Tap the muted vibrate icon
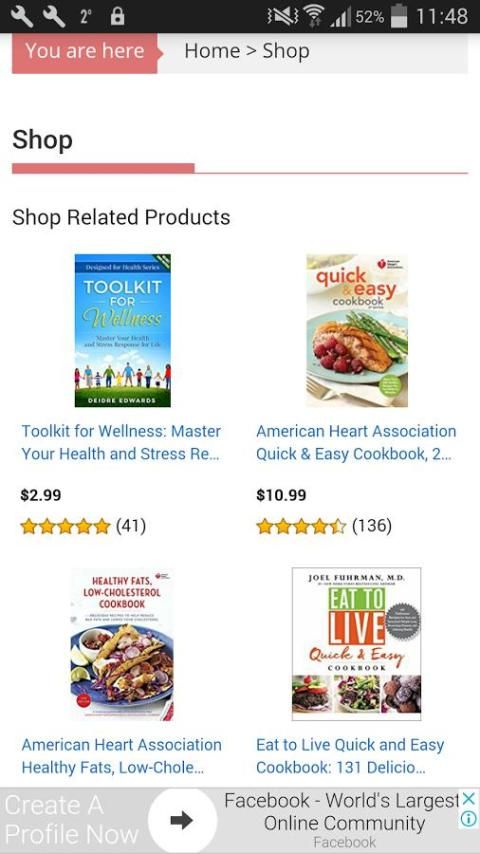The height and width of the screenshot is (854, 480). 283,16
